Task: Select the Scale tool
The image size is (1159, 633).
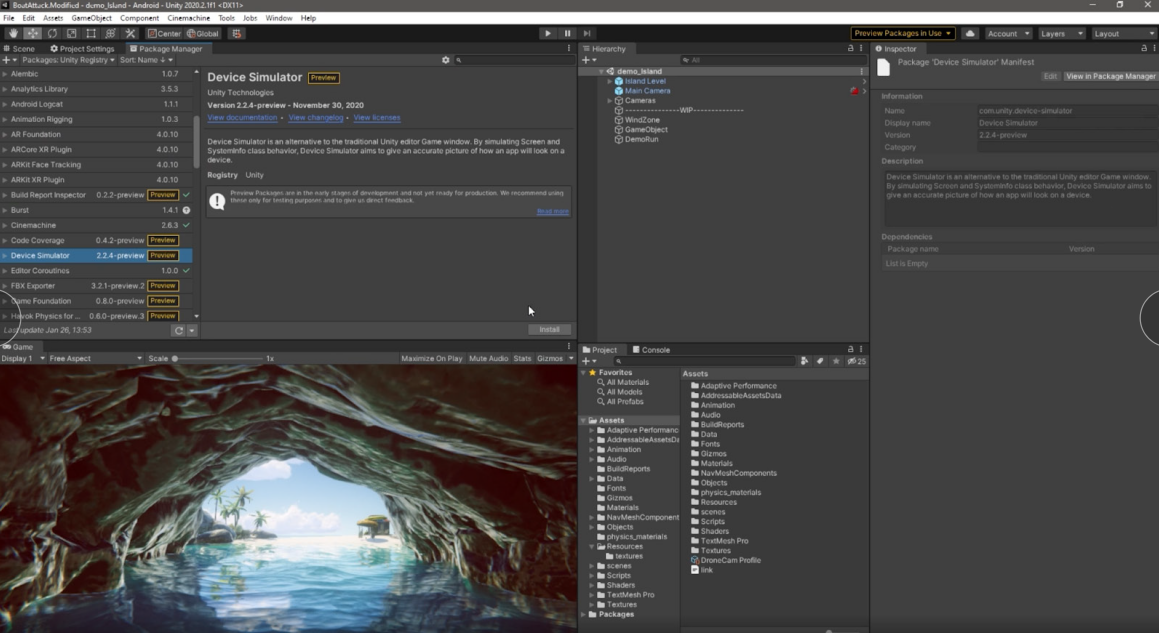Action: [x=70, y=33]
